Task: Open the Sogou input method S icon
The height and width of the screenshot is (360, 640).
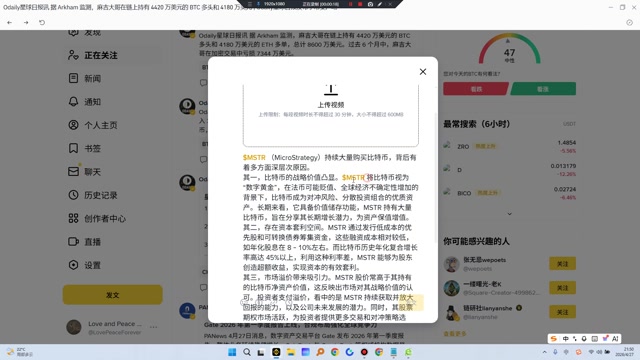Action: [x=554, y=339]
